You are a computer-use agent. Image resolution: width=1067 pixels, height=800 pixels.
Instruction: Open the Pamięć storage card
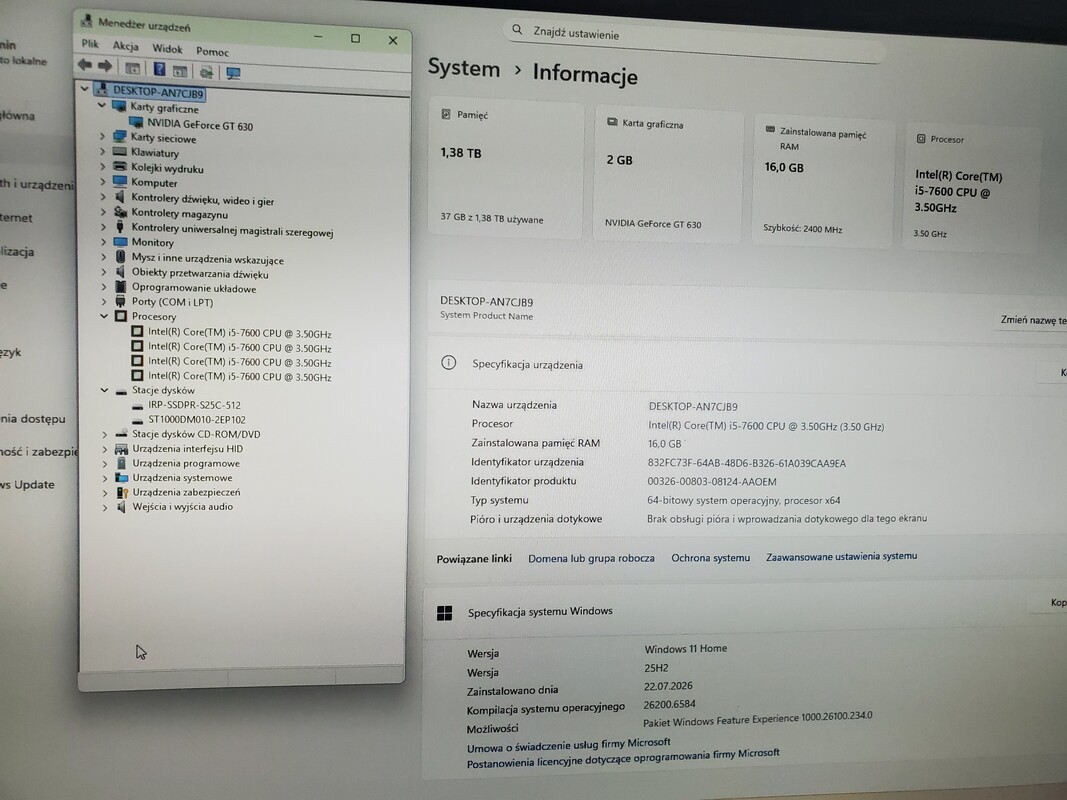pyautogui.click(x=506, y=168)
